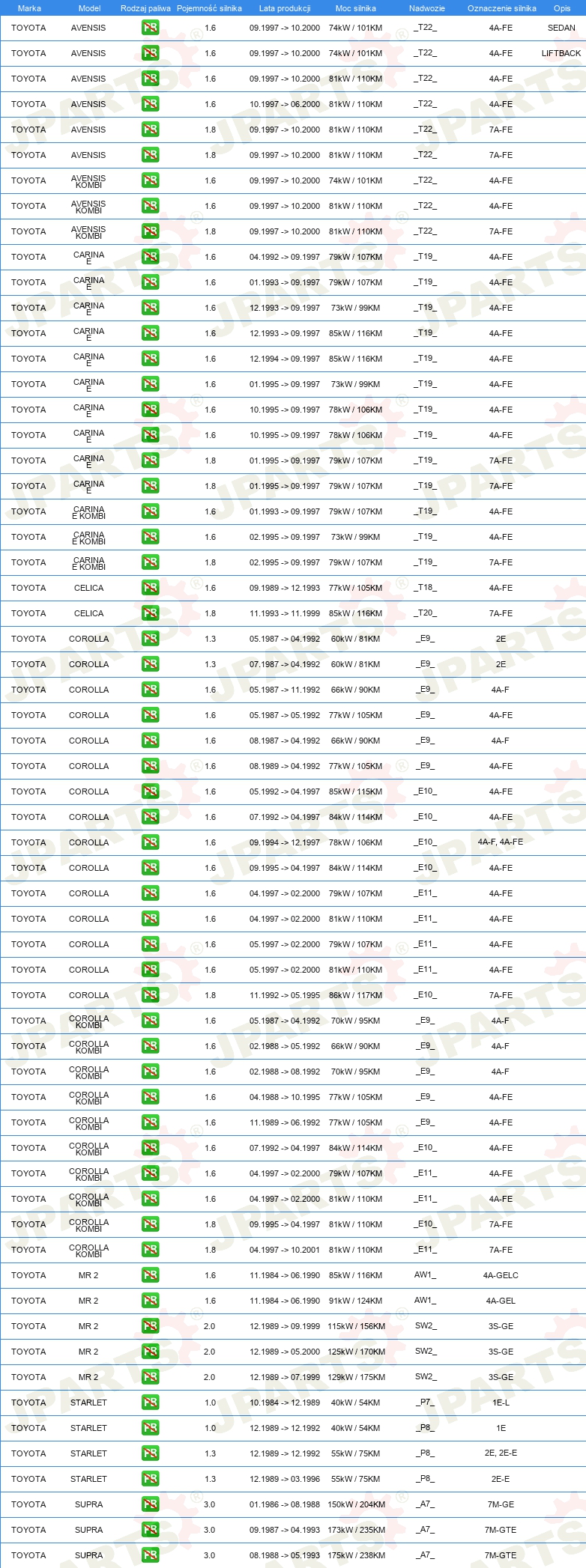586x1568 pixels.
Task: Select the '01.1986 -> 08.1988' production years cell
Action: [285, 1504]
